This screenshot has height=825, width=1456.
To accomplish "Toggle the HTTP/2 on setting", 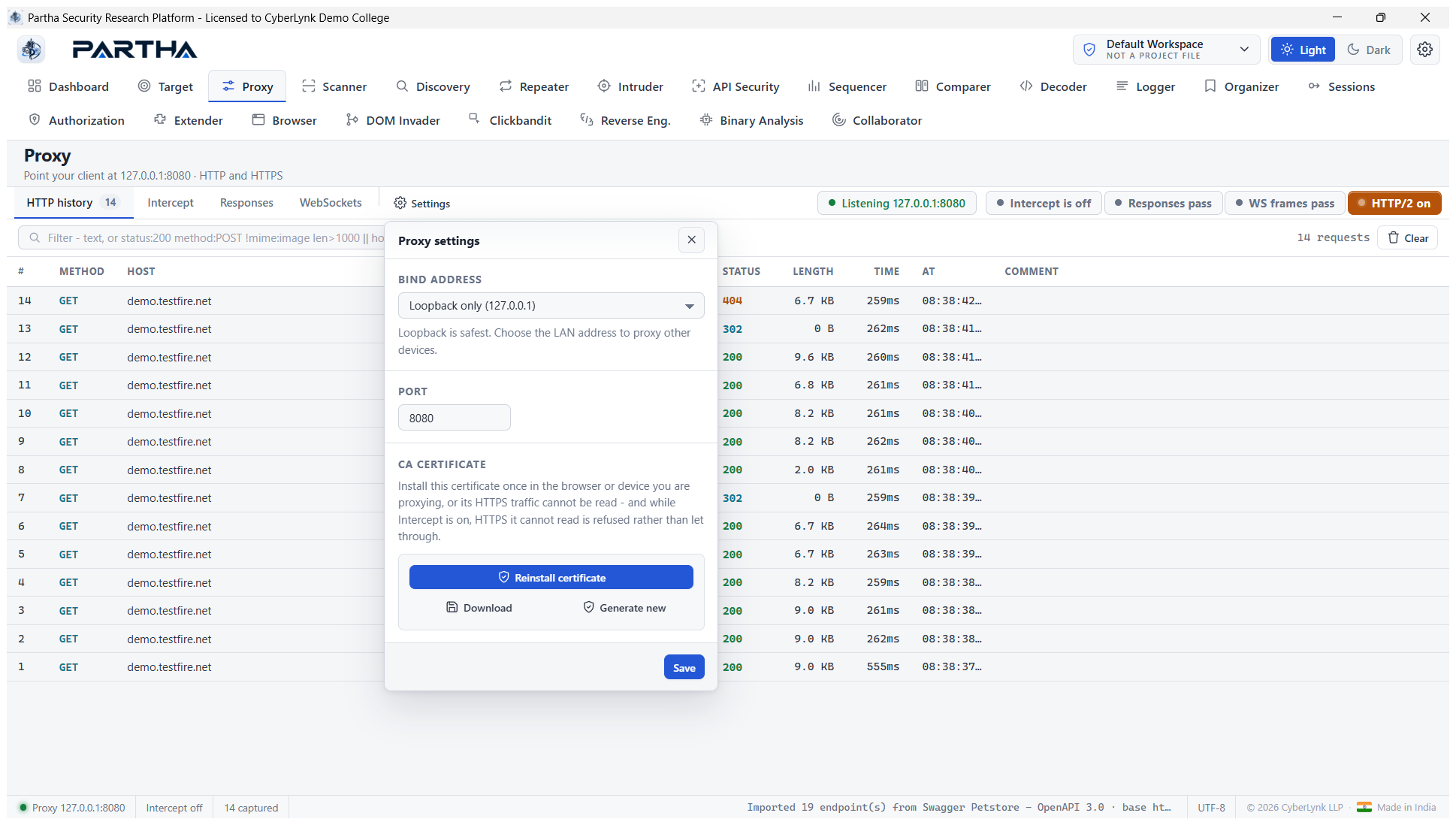I will (1394, 203).
